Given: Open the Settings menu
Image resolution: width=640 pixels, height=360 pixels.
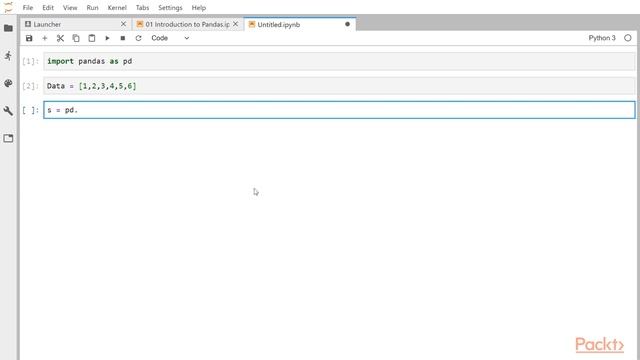Looking at the screenshot, I should tap(170, 8).
